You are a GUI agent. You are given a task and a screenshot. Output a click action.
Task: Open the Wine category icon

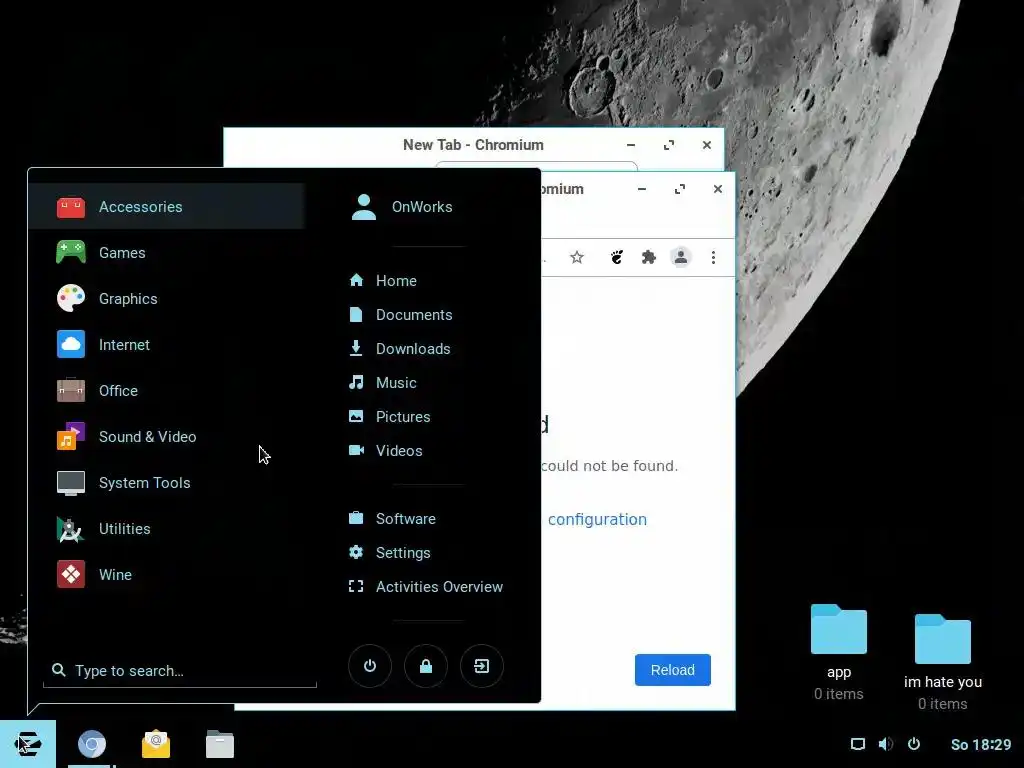point(71,575)
